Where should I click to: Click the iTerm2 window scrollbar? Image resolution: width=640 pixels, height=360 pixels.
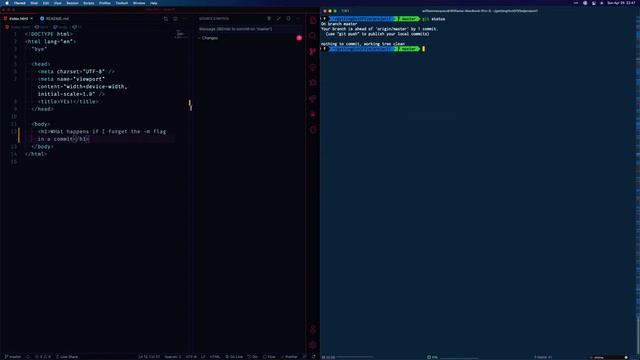point(638,335)
